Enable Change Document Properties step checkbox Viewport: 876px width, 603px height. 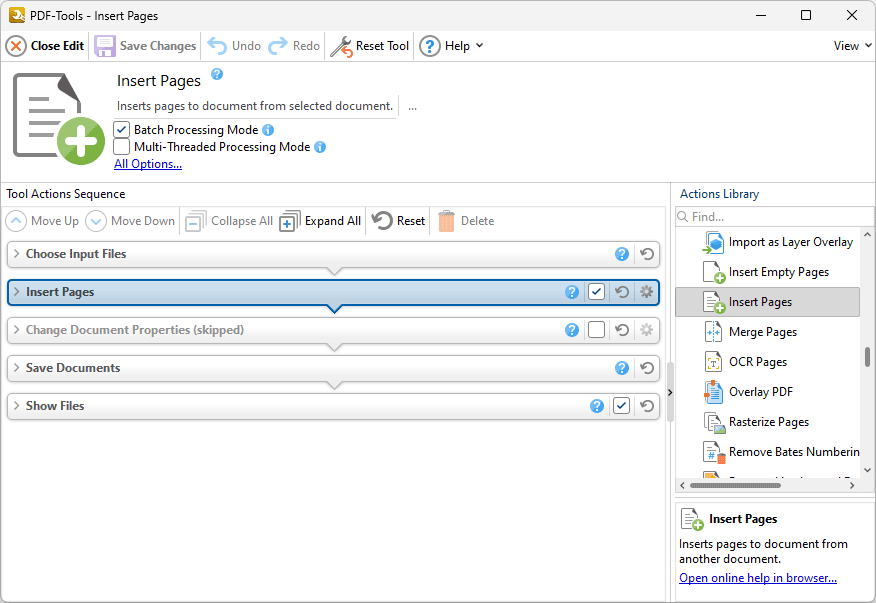597,330
